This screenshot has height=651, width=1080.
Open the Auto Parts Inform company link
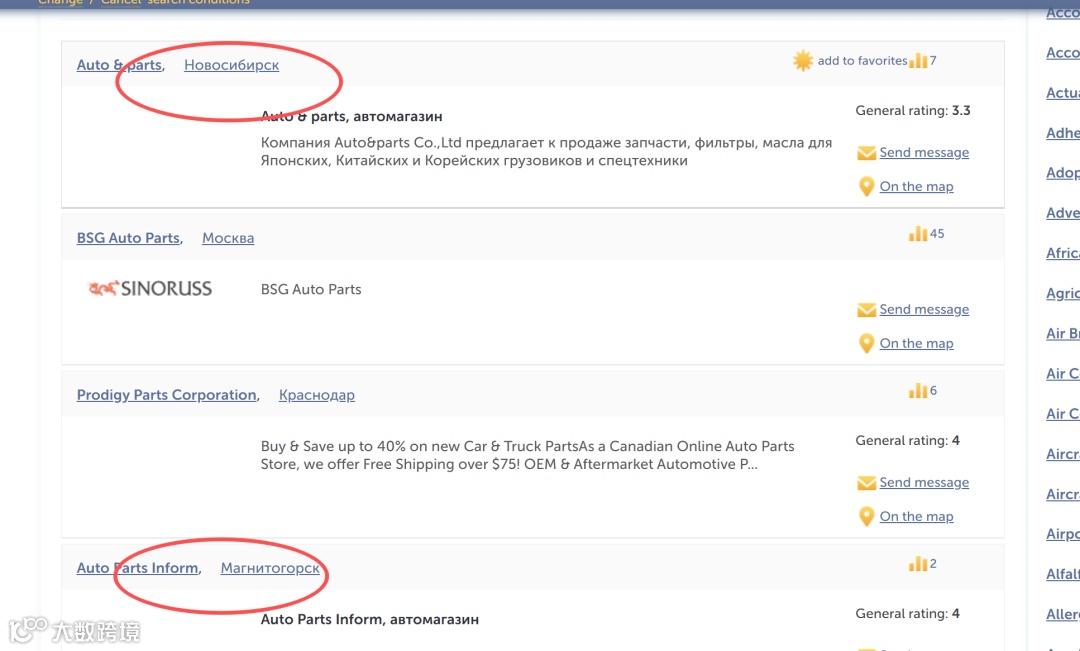click(x=138, y=568)
